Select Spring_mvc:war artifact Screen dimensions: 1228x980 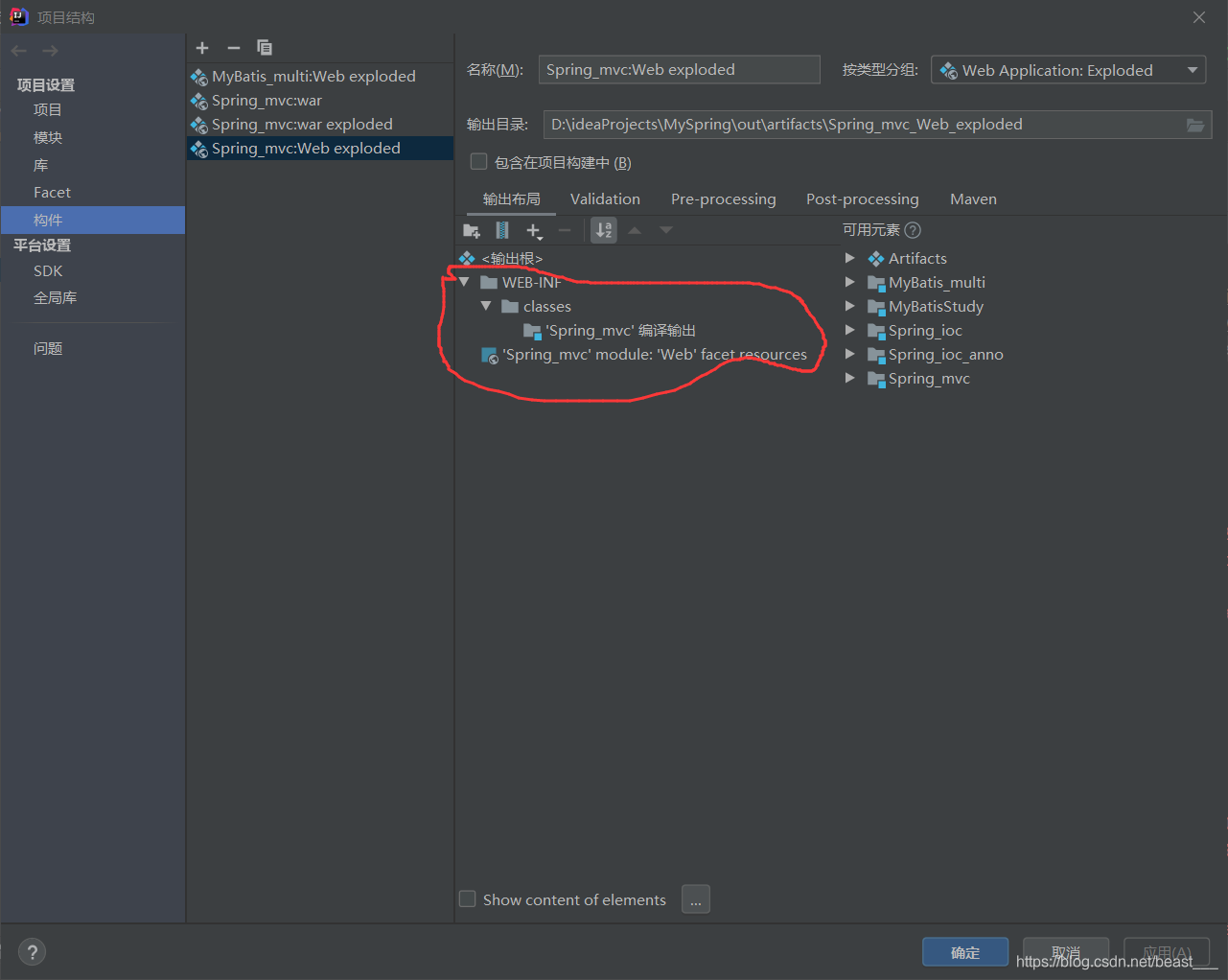click(320, 101)
